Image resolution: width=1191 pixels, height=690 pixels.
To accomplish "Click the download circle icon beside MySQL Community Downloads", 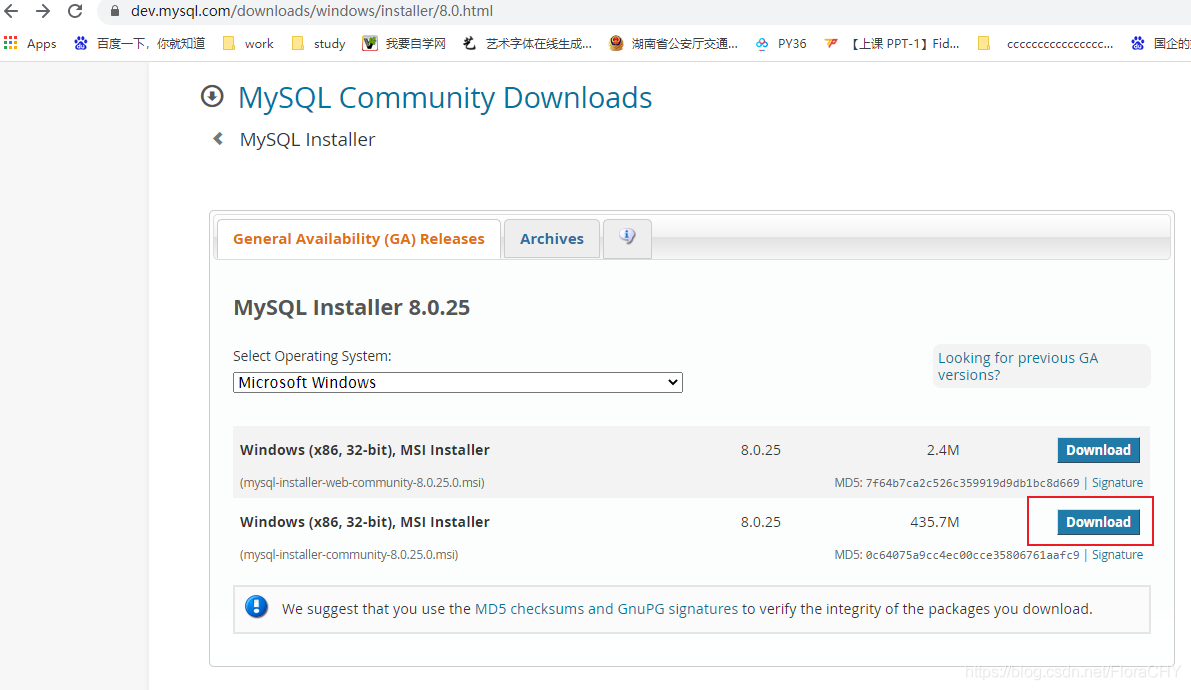I will (210, 96).
